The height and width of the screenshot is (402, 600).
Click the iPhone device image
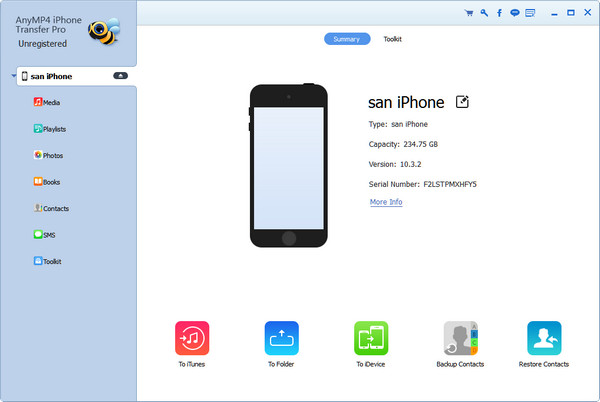289,165
